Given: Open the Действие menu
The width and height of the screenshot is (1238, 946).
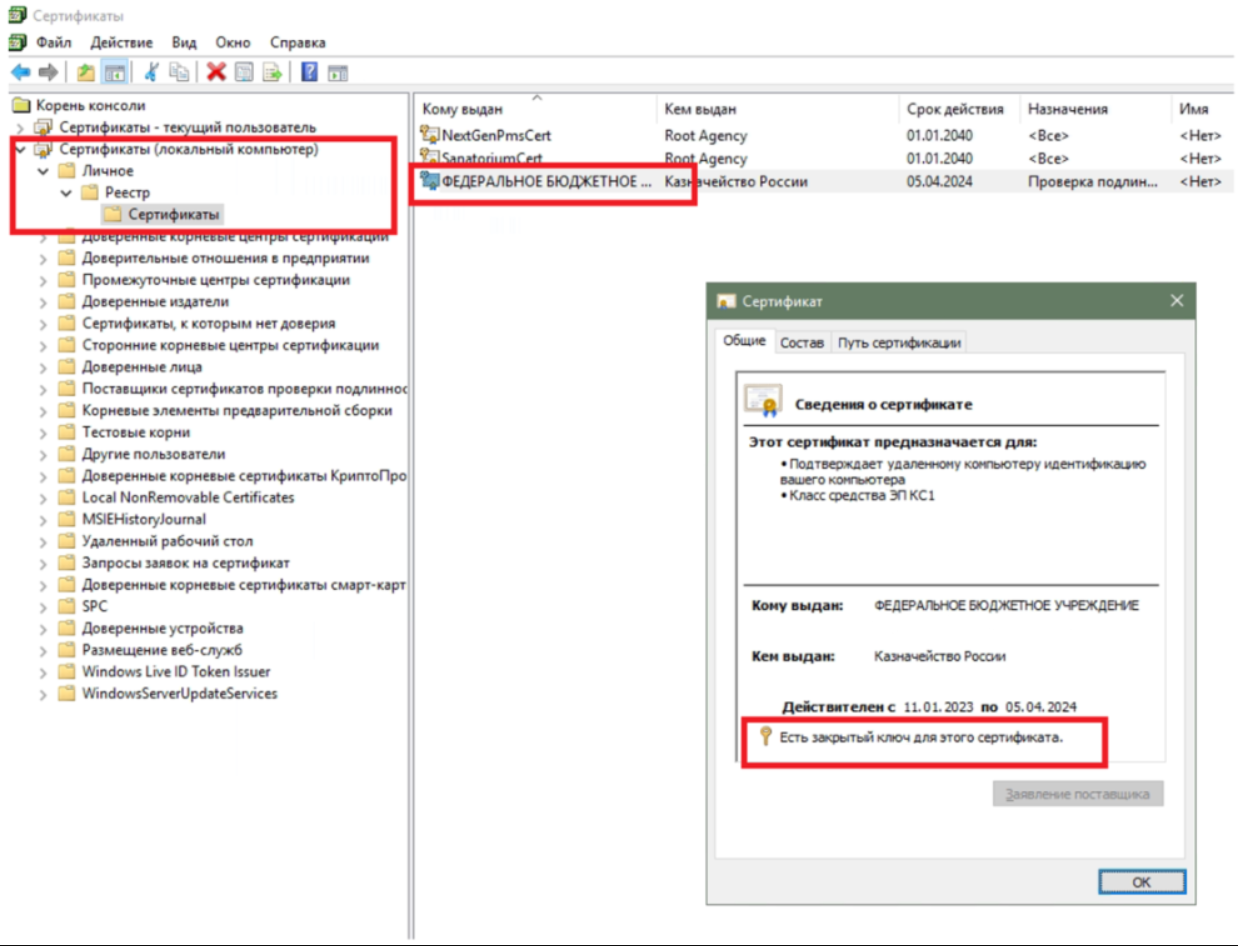Looking at the screenshot, I should click(x=121, y=43).
